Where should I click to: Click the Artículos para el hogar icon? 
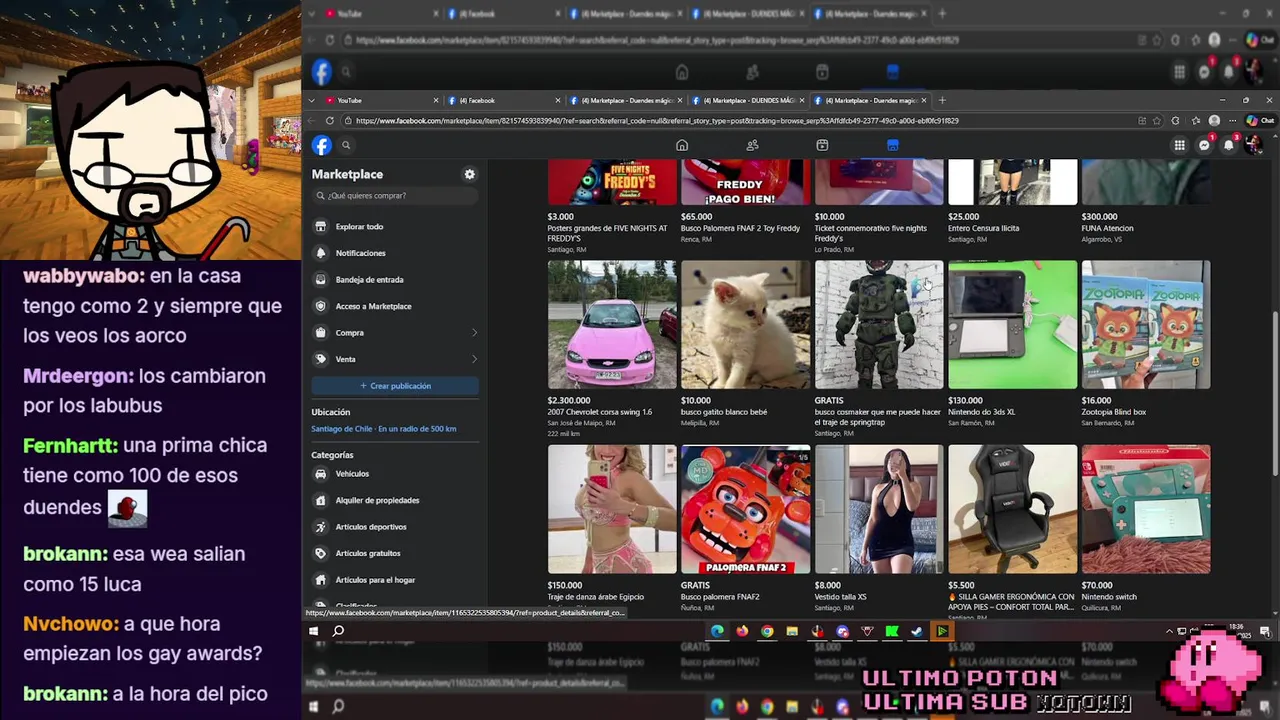coord(320,580)
